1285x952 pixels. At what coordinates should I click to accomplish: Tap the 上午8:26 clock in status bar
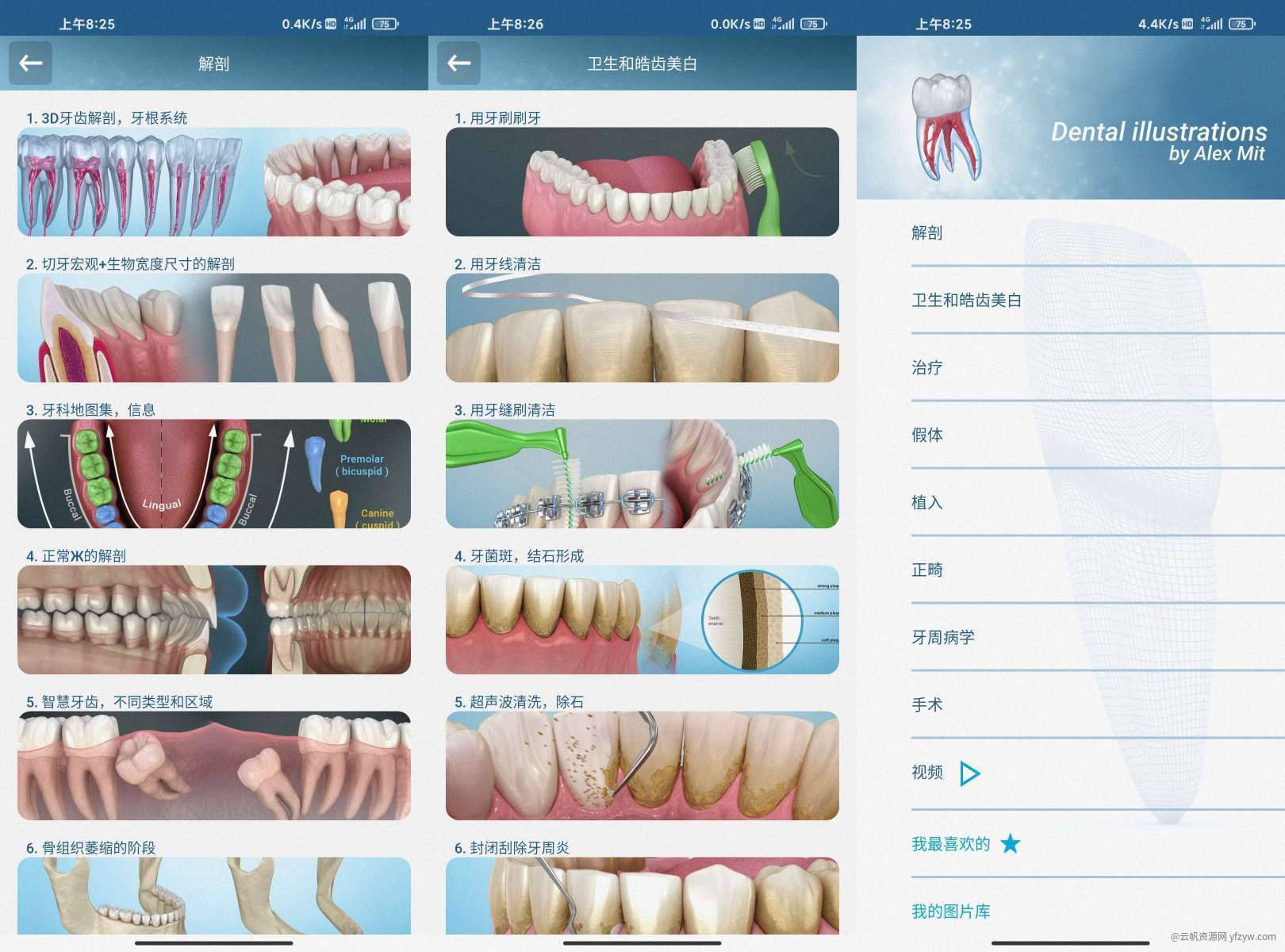click(515, 24)
